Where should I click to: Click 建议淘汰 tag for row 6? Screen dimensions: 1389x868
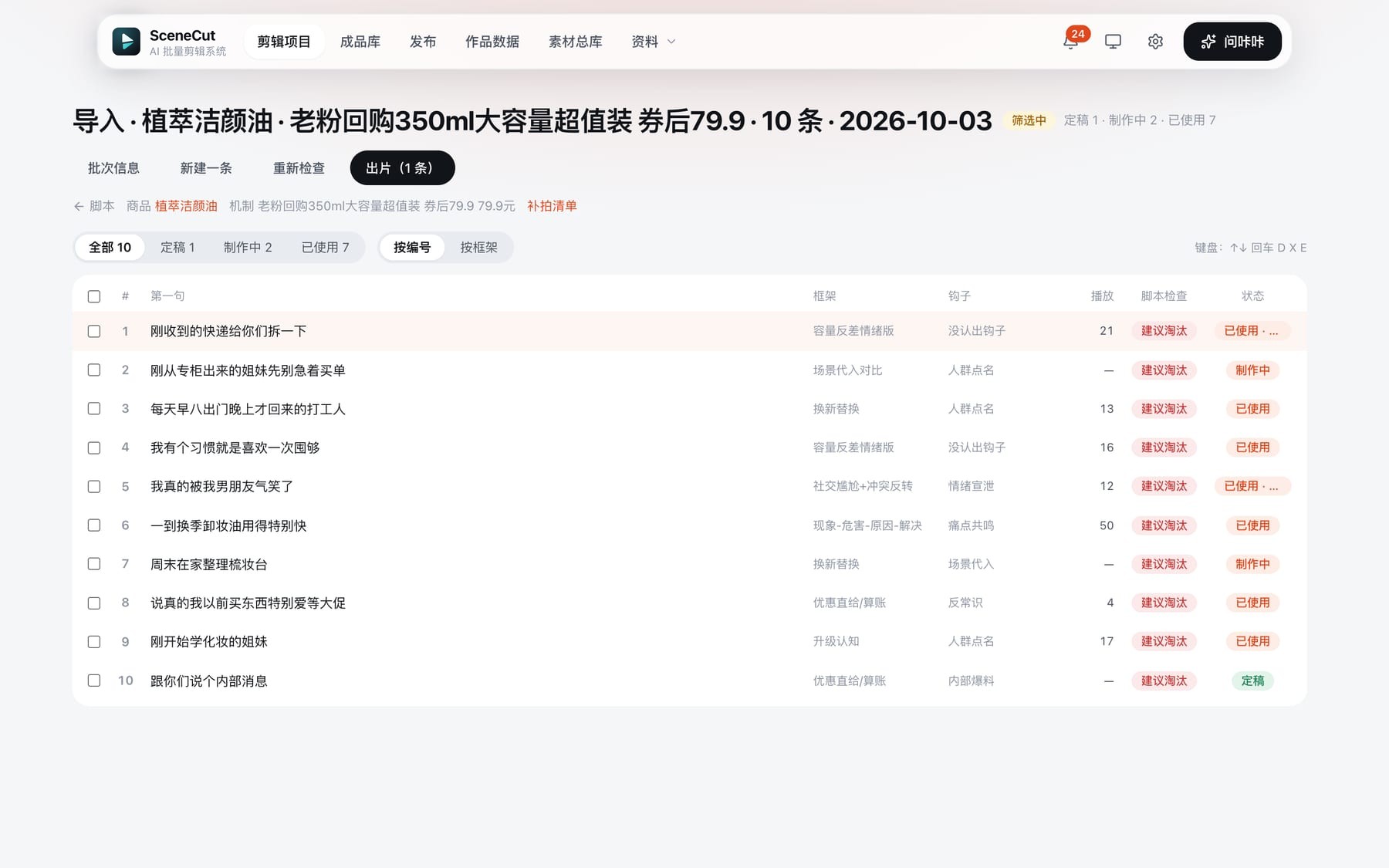coord(1164,525)
